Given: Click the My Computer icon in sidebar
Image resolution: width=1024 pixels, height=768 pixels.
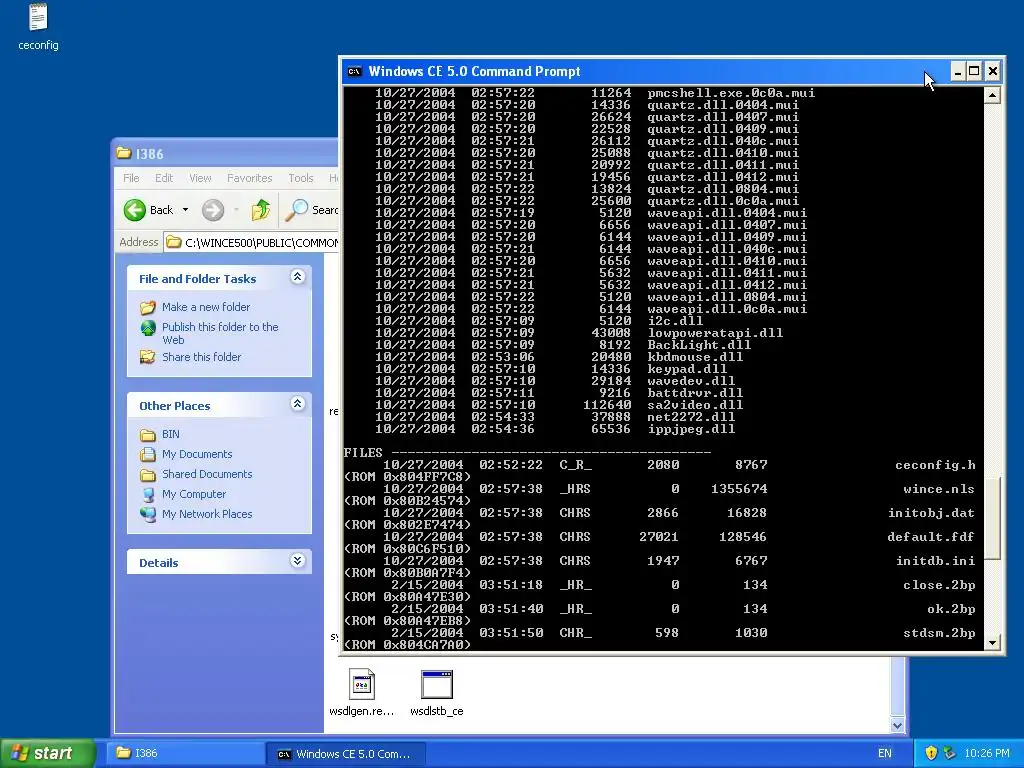Looking at the screenshot, I should coord(148,494).
